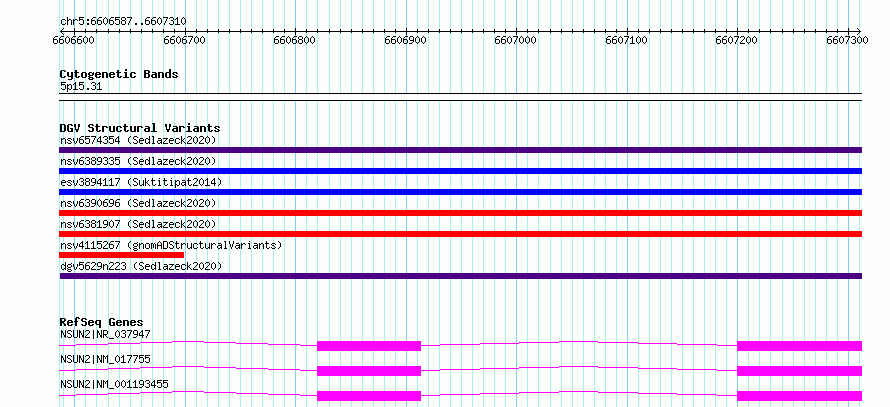Click the nsv6390696 (Sedlazeck2020) label
This screenshot has height=407, width=890.
(138, 203)
